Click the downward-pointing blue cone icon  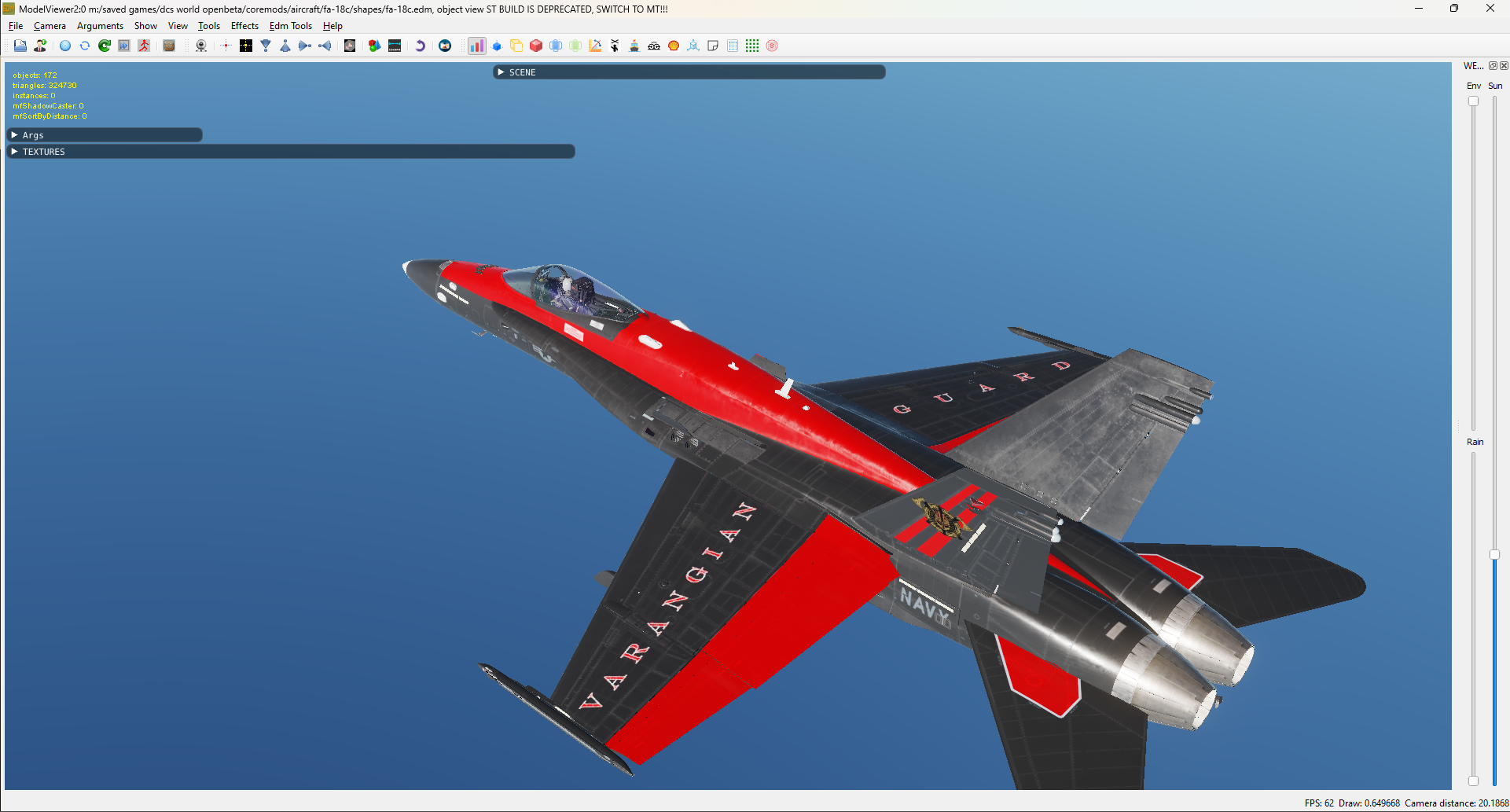pyautogui.click(x=266, y=46)
